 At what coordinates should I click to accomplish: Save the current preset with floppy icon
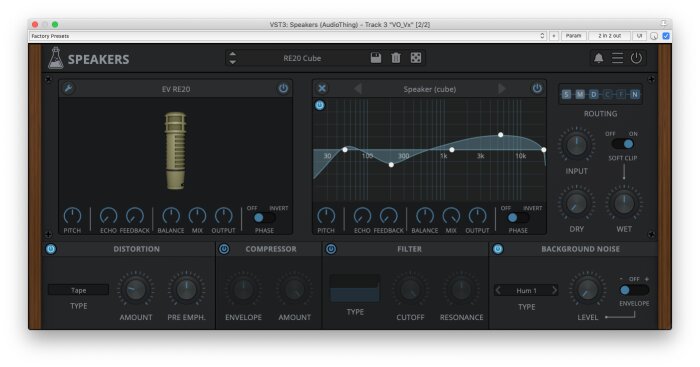(x=376, y=58)
